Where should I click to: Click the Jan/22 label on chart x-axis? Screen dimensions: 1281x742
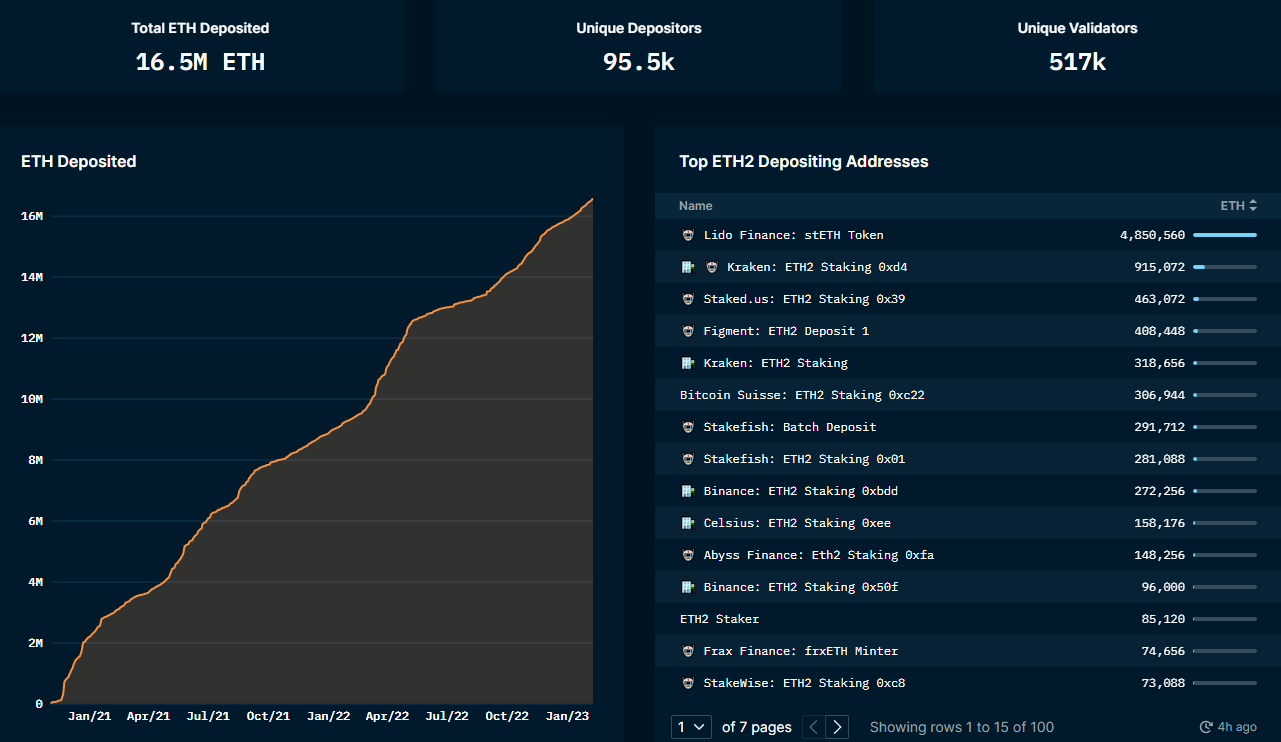pyautogui.click(x=328, y=716)
